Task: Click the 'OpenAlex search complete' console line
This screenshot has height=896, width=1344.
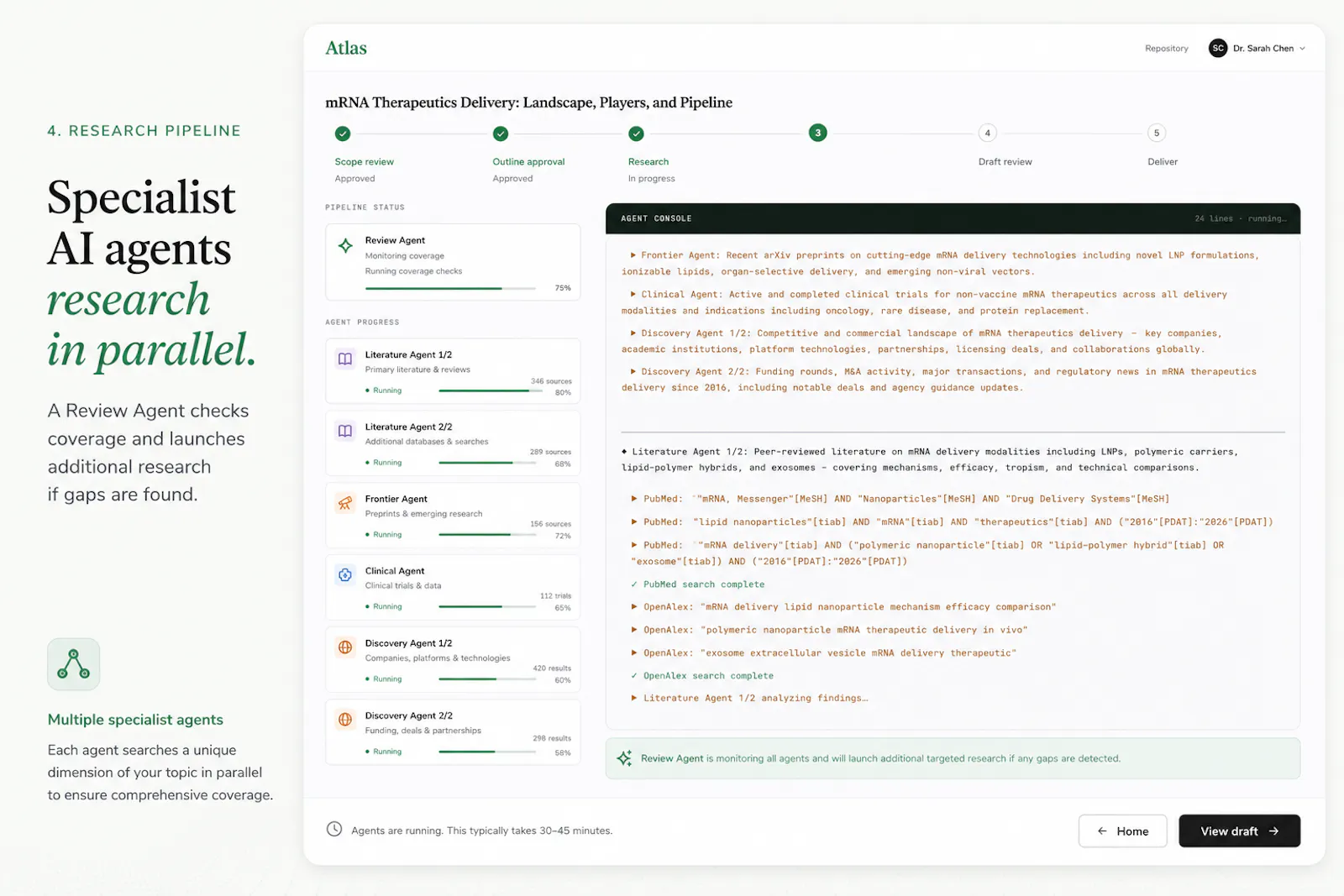Action: pyautogui.click(x=702, y=676)
